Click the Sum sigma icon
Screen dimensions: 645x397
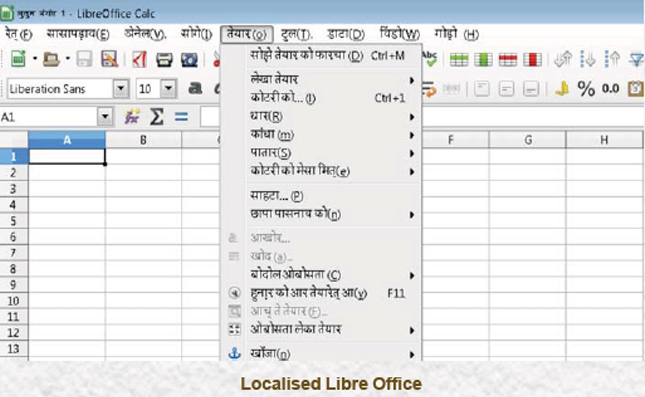point(157,117)
